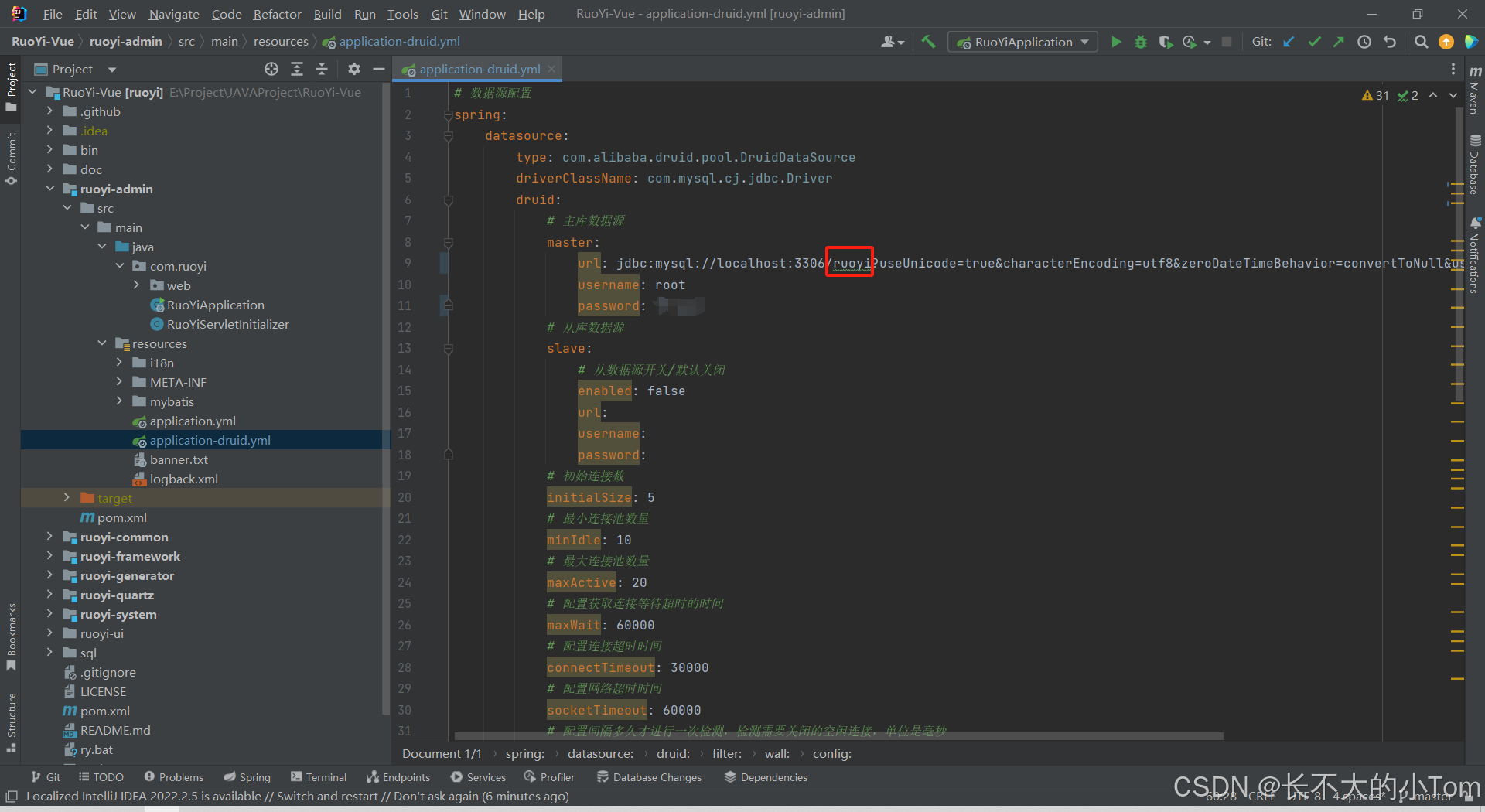The width and height of the screenshot is (1485, 812).
Task: Collapse all in Project panel
Action: tap(322, 69)
